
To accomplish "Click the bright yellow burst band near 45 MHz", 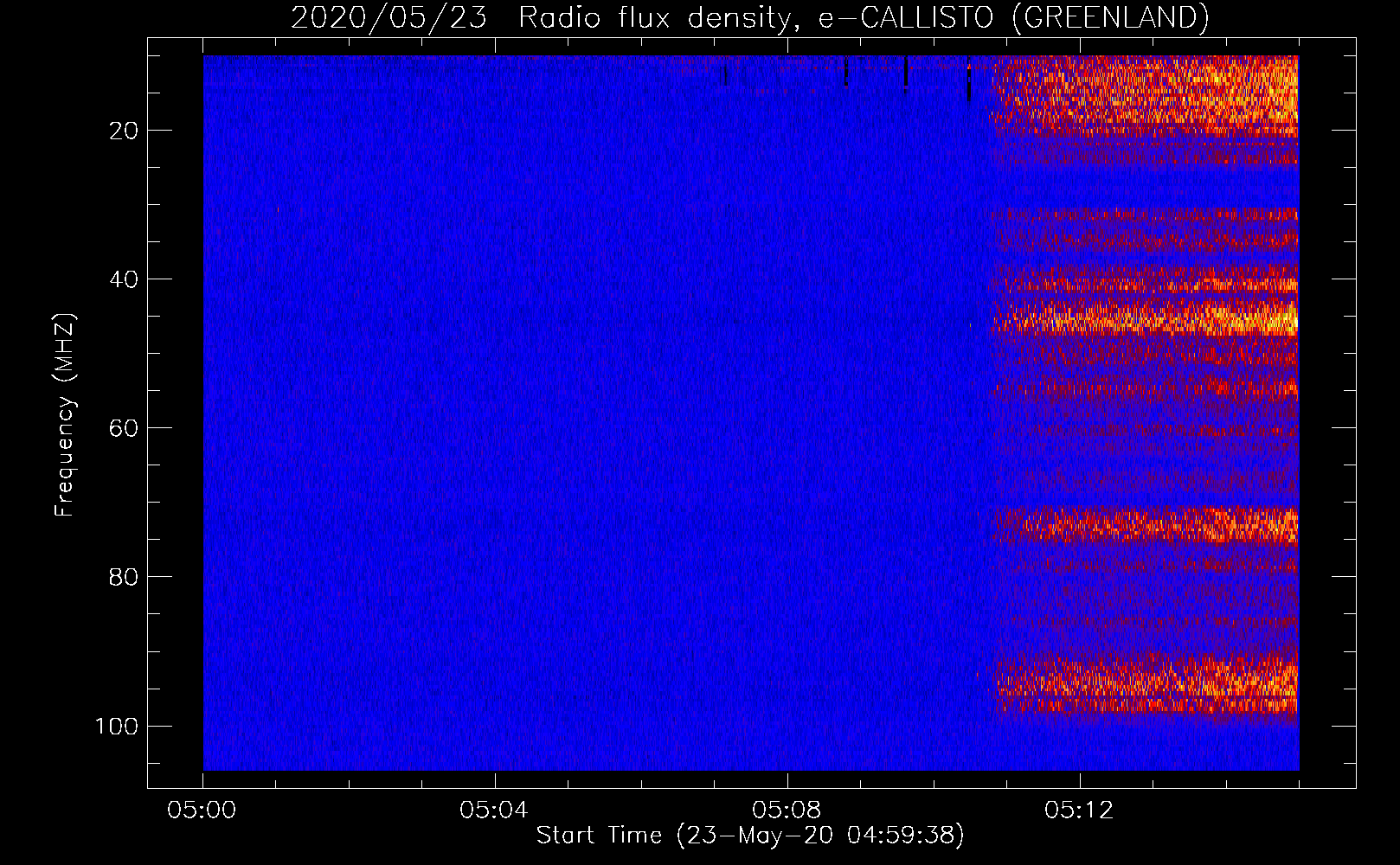I will [1146, 317].
